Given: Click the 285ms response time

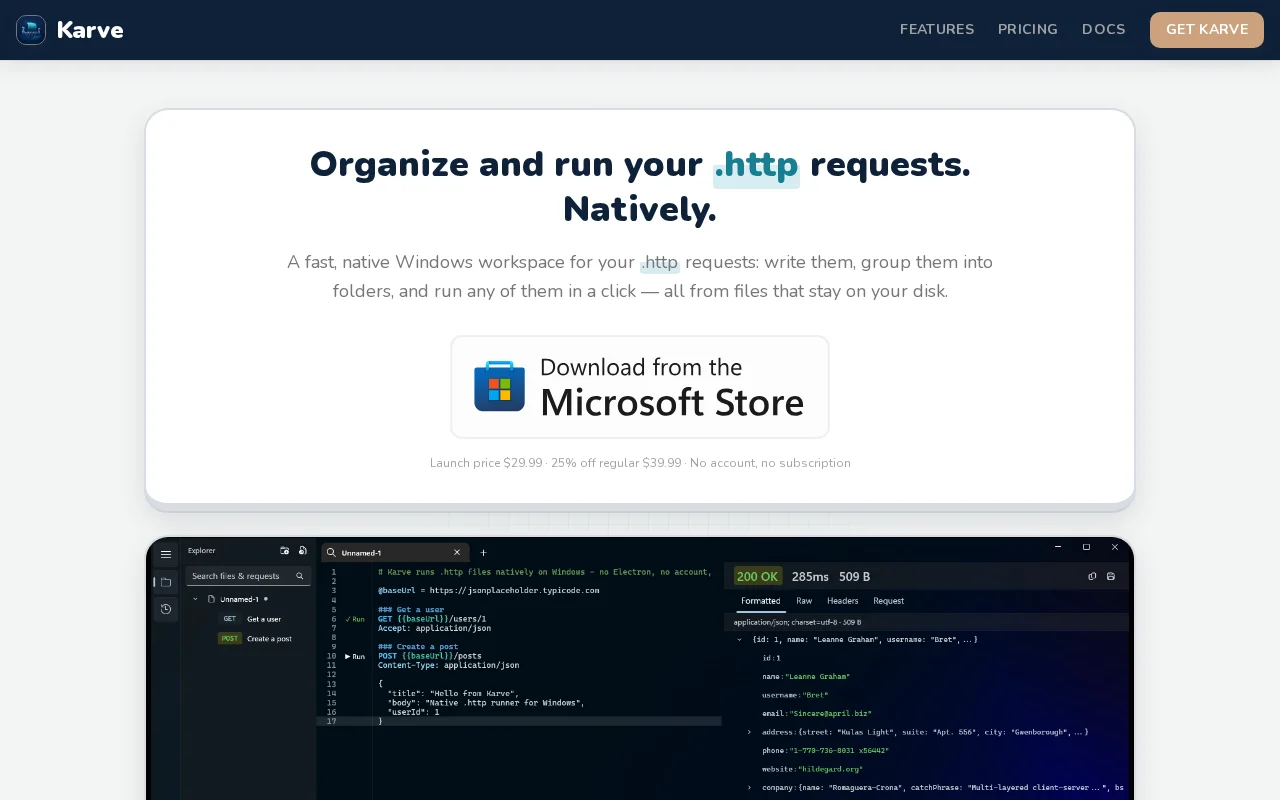Looking at the screenshot, I should pyautogui.click(x=810, y=577).
